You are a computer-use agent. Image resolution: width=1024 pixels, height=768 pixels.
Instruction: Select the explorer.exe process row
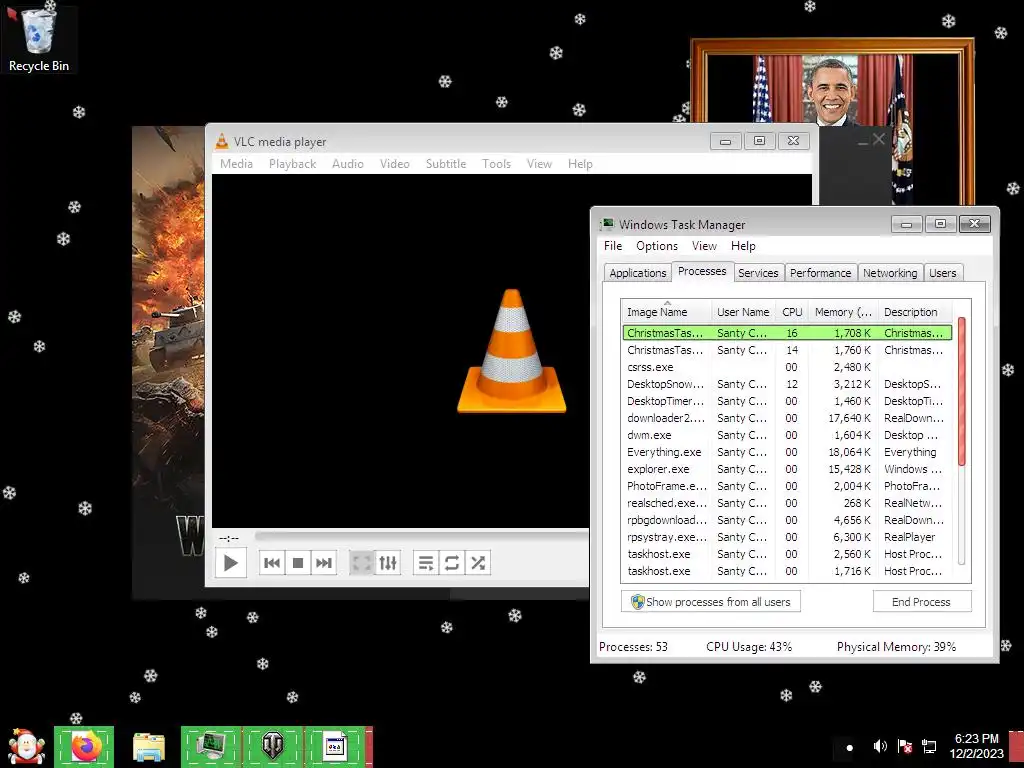point(787,469)
